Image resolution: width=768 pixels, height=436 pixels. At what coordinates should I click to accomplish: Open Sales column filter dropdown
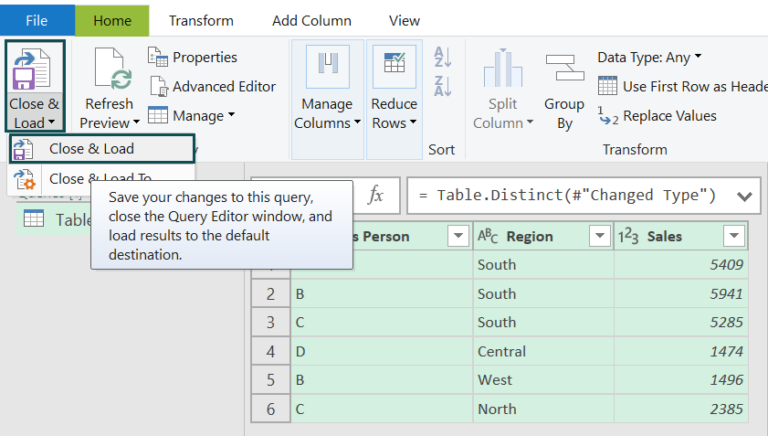click(733, 236)
